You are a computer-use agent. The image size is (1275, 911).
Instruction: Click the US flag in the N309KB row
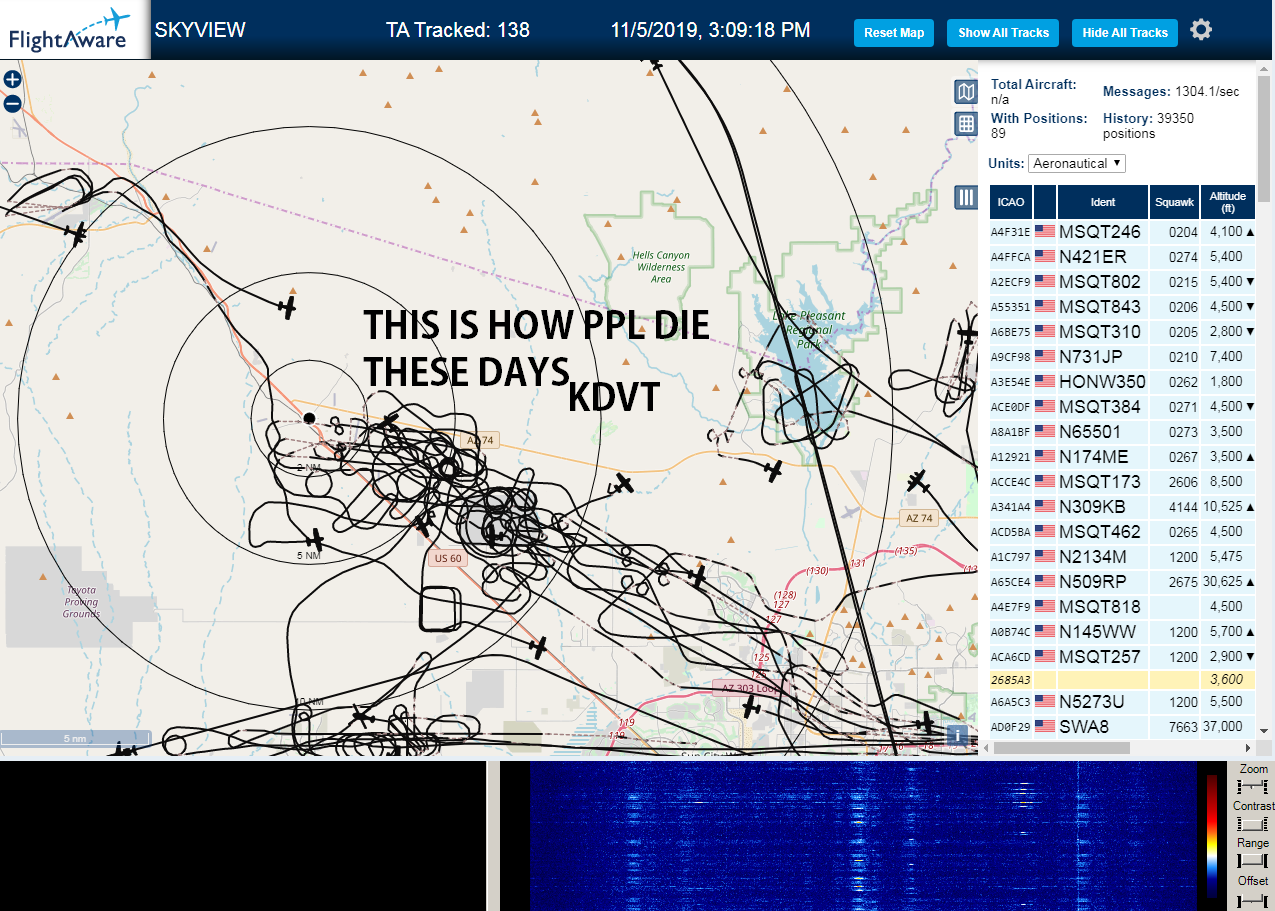(x=1045, y=506)
